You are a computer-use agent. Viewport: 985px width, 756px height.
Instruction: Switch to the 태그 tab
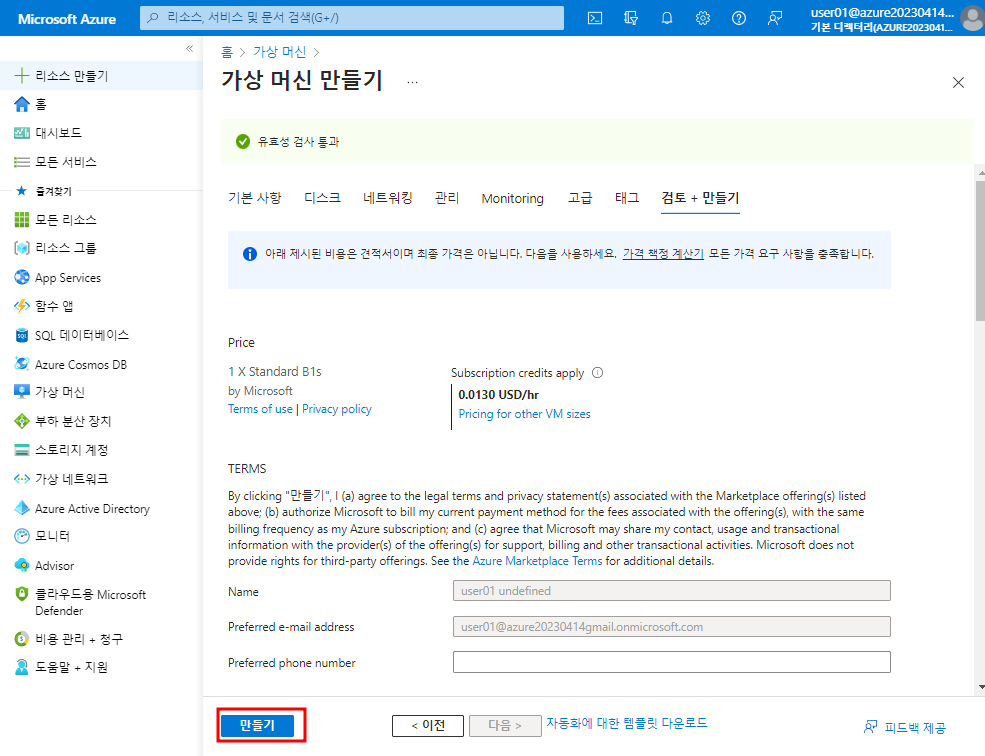627,198
